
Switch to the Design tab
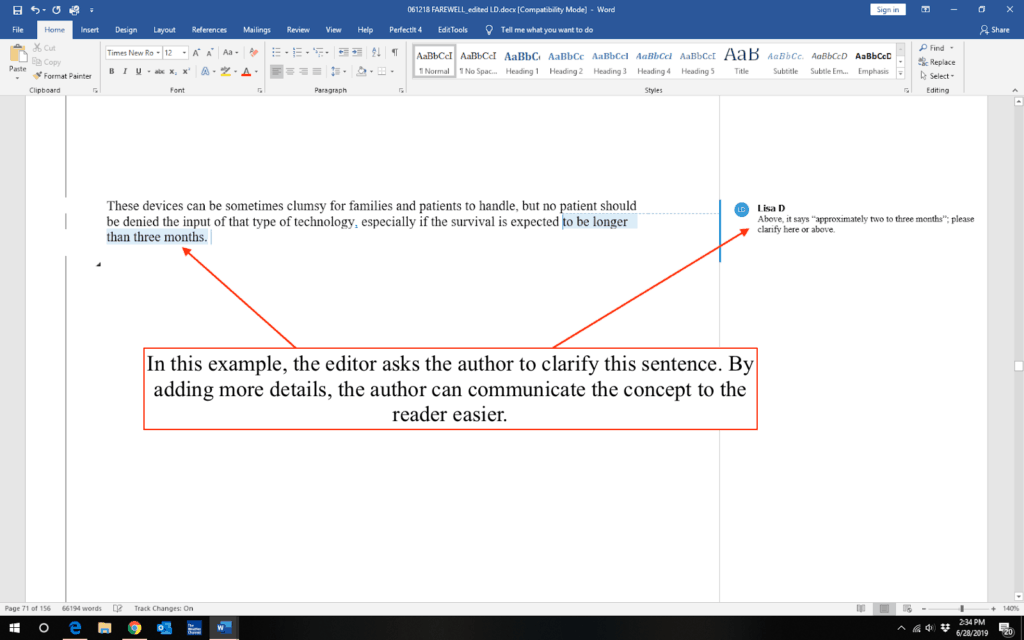click(126, 29)
